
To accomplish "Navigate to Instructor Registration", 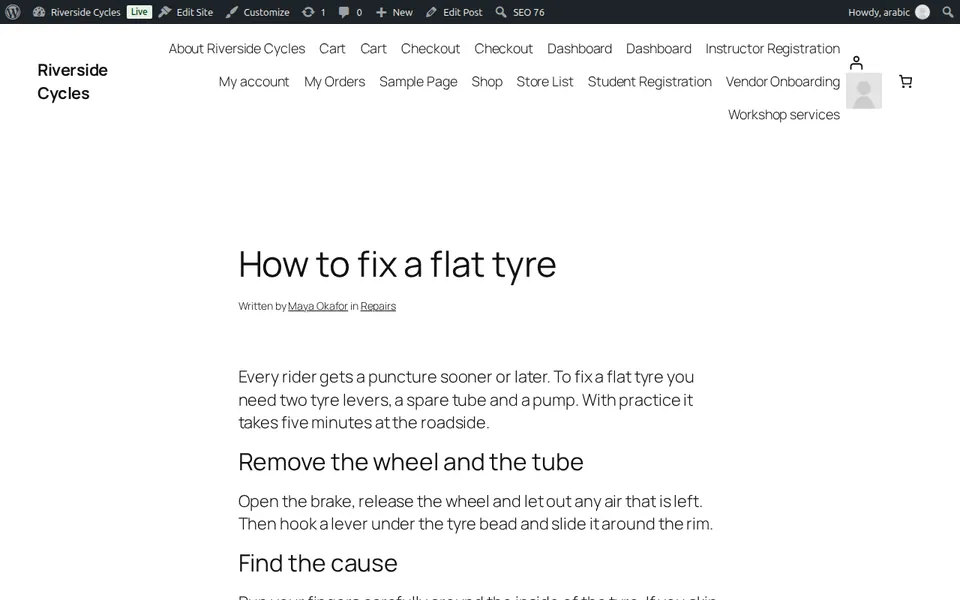I will (x=773, y=48).
